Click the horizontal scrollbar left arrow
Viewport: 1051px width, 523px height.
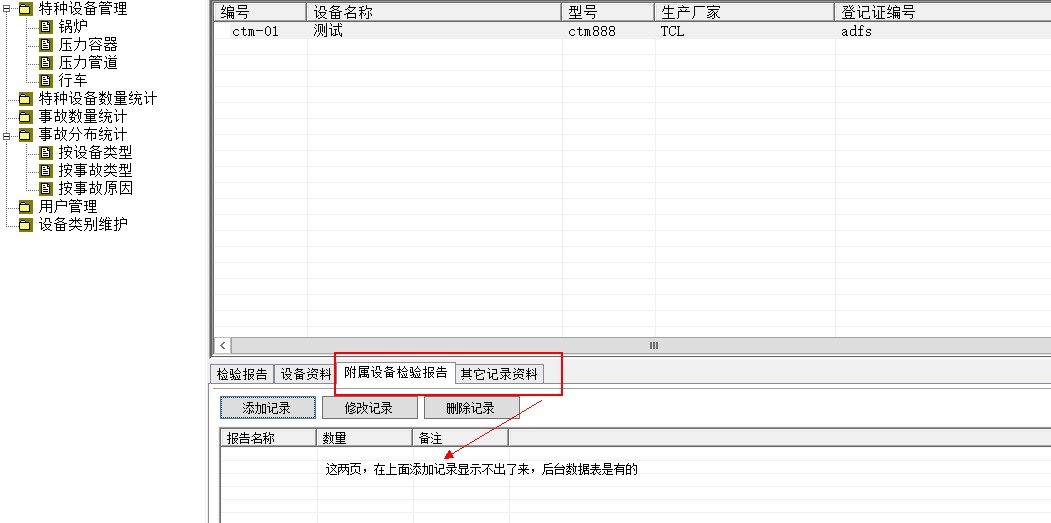[x=223, y=346]
